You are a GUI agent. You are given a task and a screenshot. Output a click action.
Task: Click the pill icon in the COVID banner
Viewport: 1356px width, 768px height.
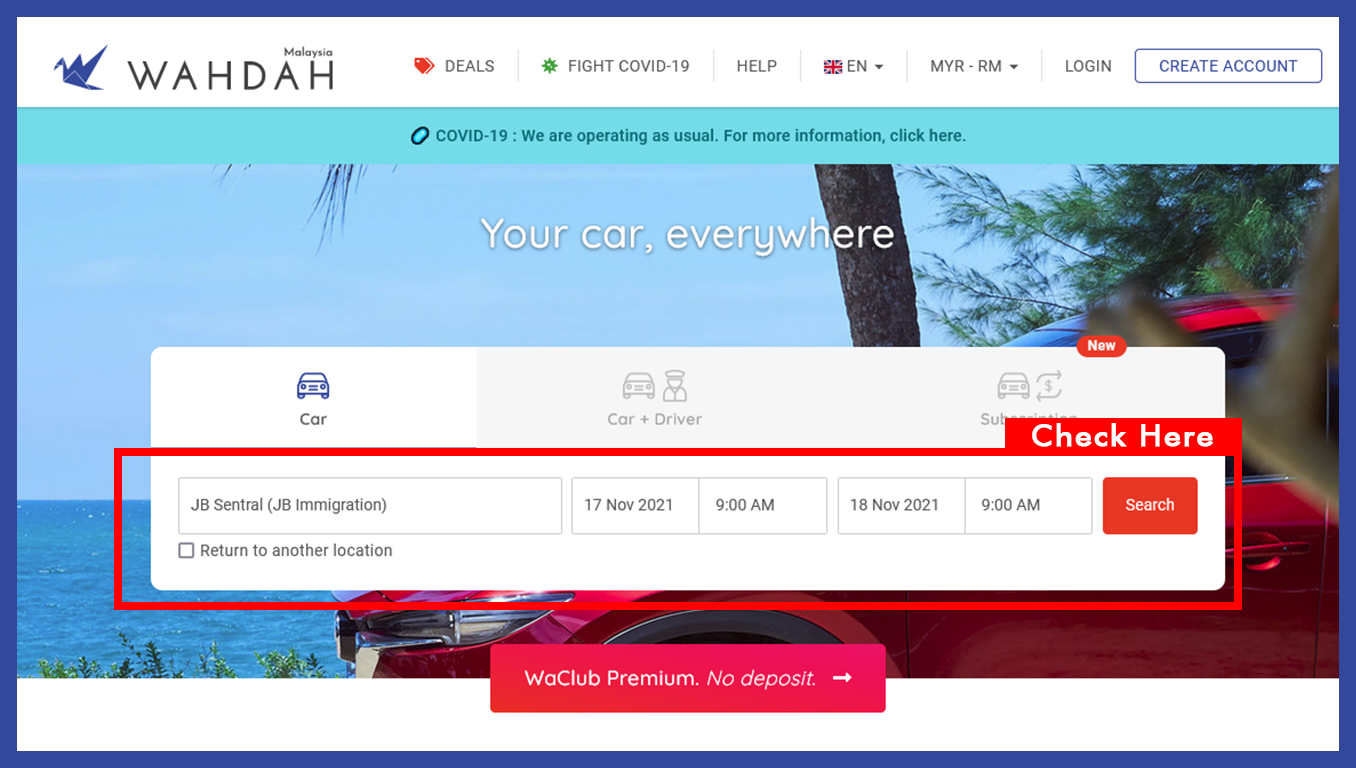tap(420, 136)
